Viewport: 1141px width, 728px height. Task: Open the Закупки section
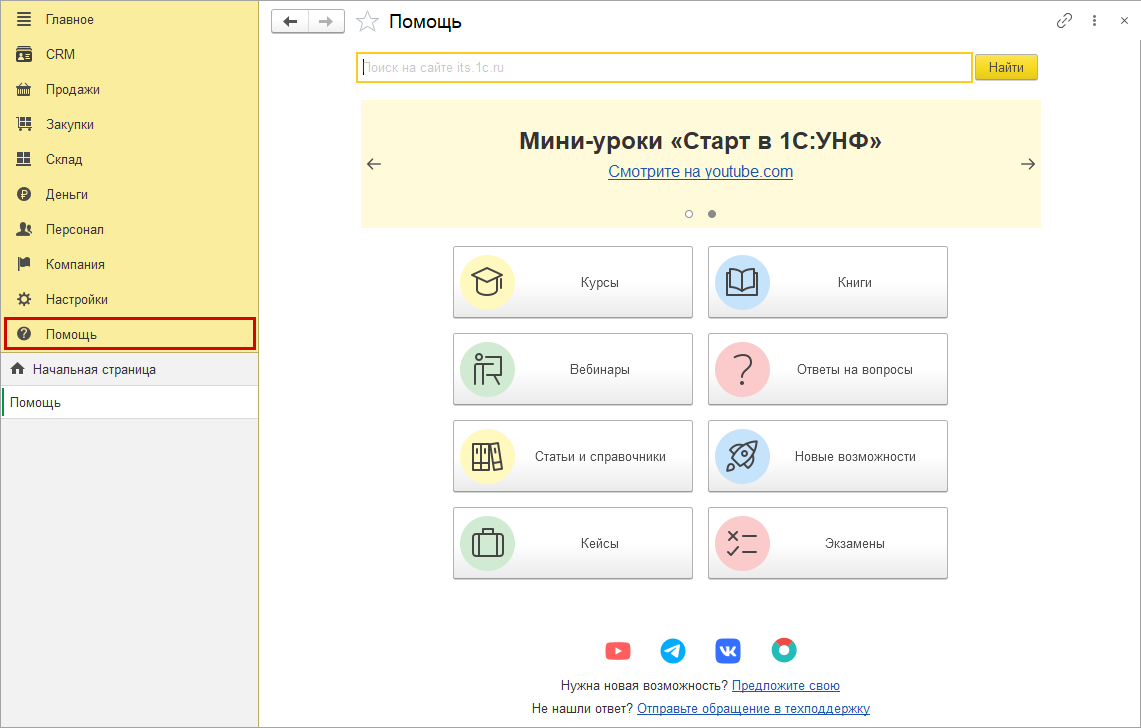[130, 124]
